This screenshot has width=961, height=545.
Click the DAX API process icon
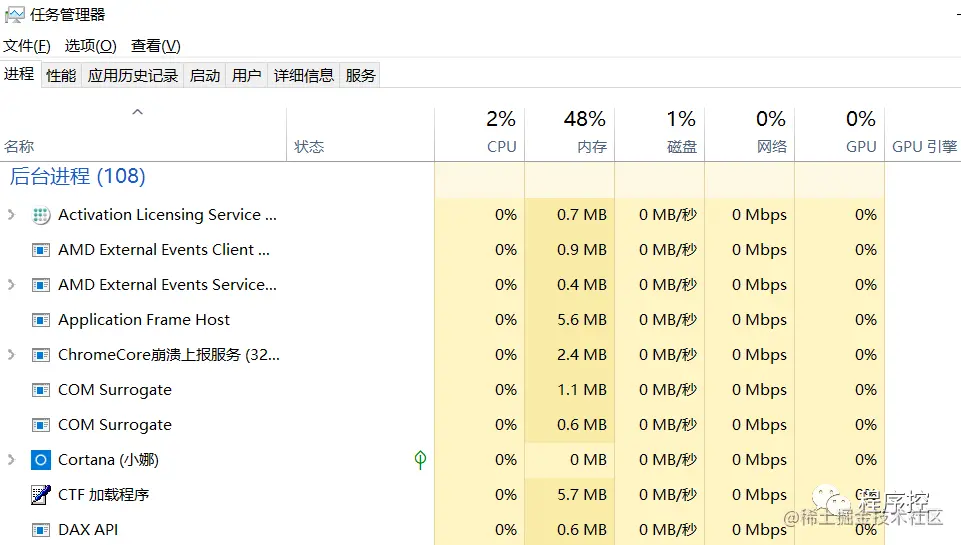coord(40,530)
